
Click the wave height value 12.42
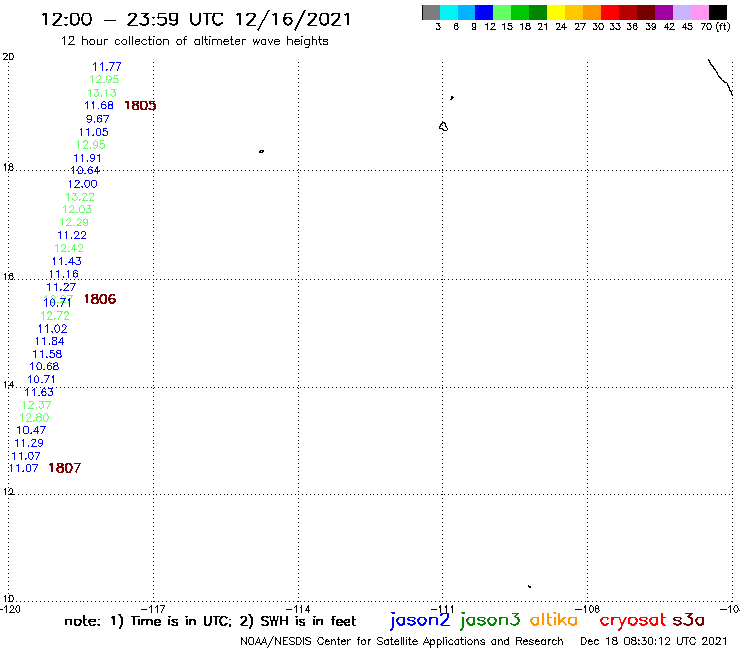(69, 248)
